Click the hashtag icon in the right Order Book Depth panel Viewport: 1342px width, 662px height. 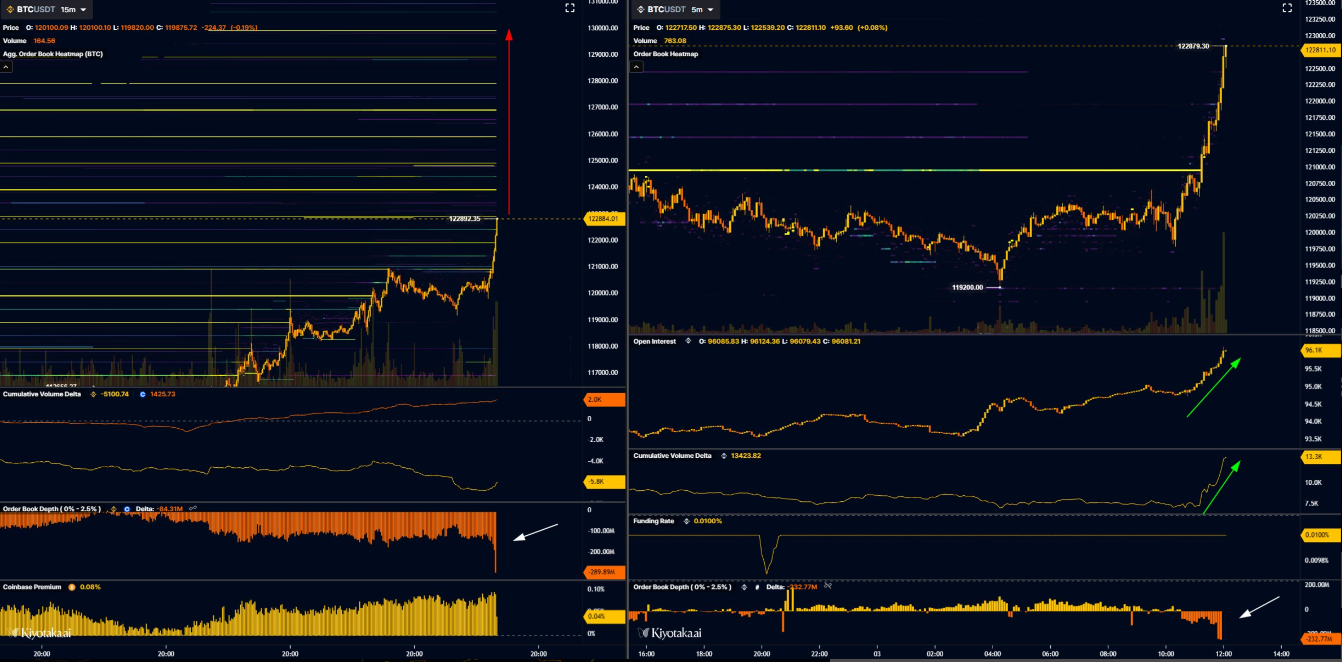point(757,587)
